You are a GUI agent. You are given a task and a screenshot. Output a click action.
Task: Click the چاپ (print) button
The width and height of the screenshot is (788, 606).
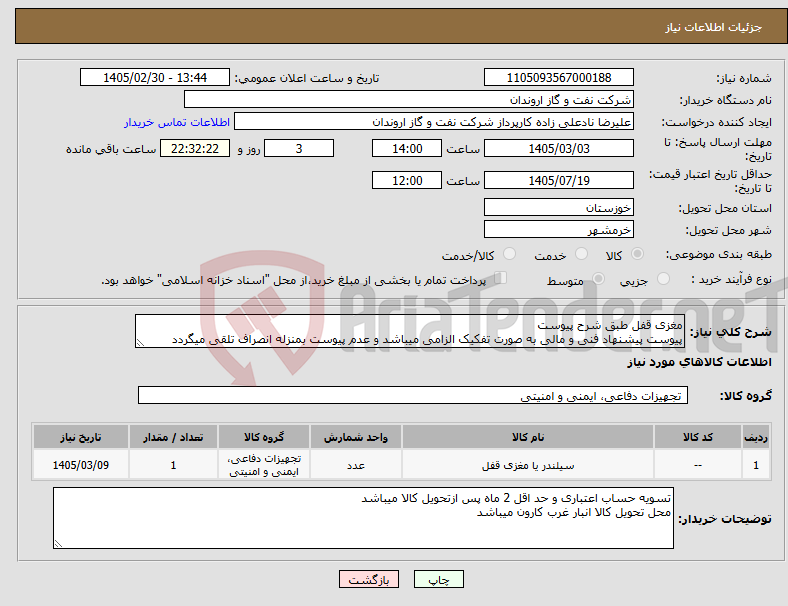(x=438, y=579)
